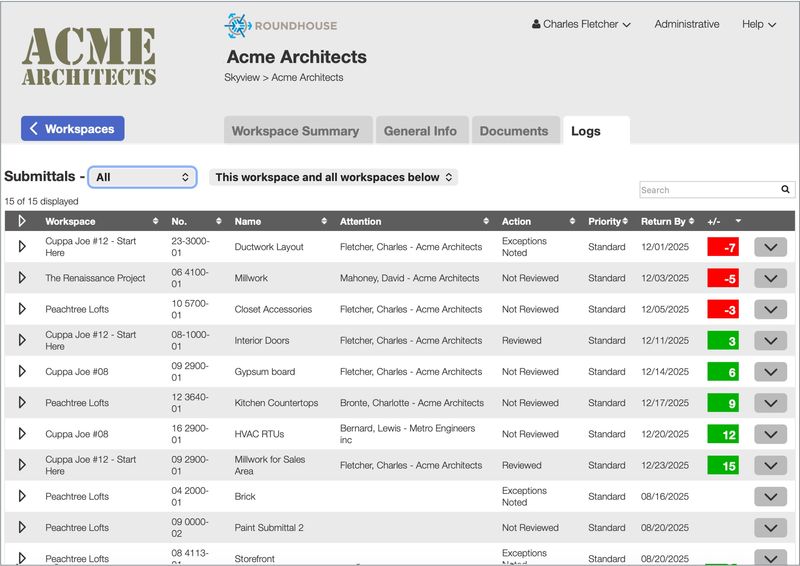Expand the Interior Doors row triangle

coord(22,340)
